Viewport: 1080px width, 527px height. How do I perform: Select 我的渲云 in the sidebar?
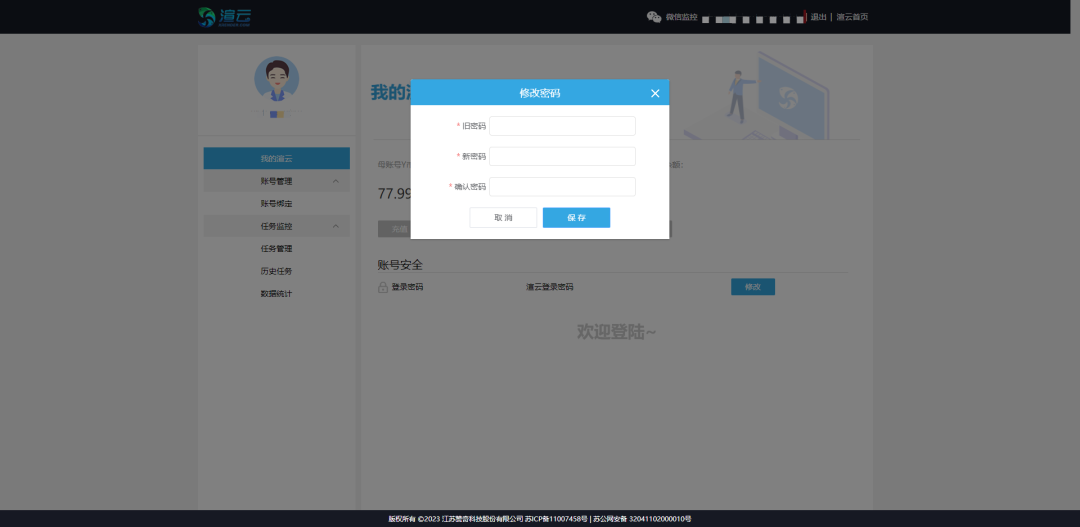pos(276,159)
